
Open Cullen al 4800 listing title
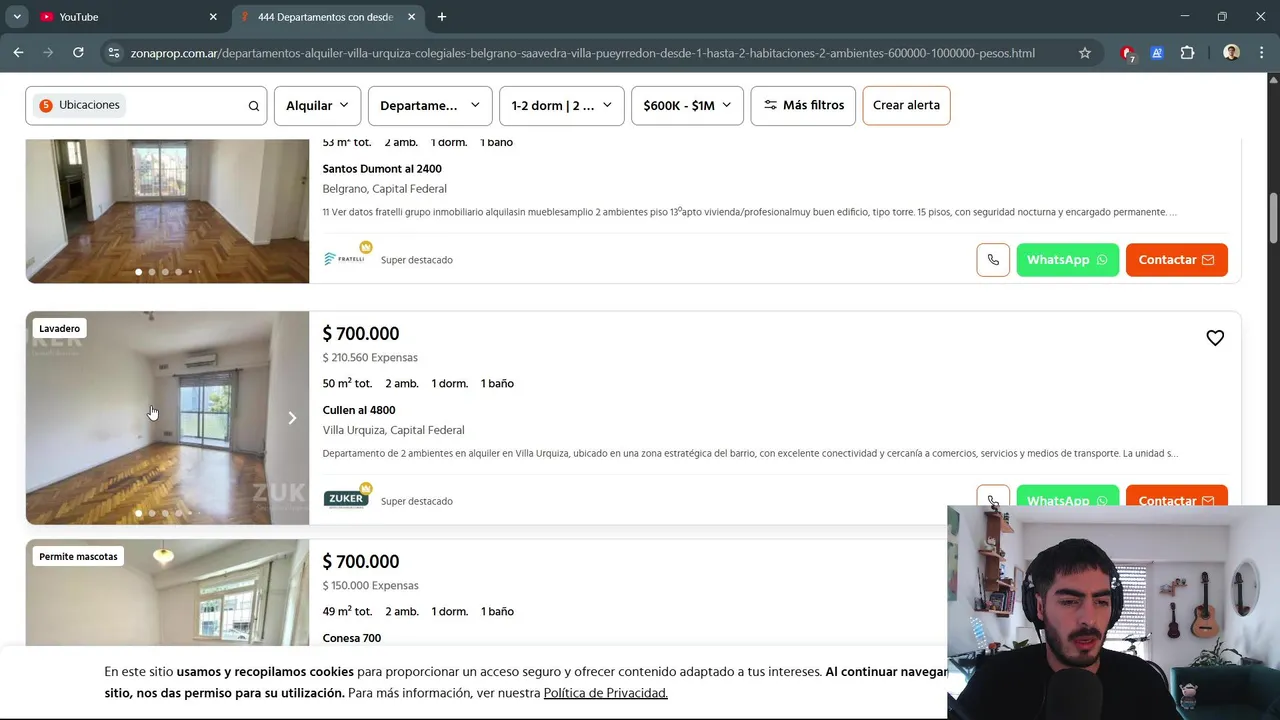point(359,410)
